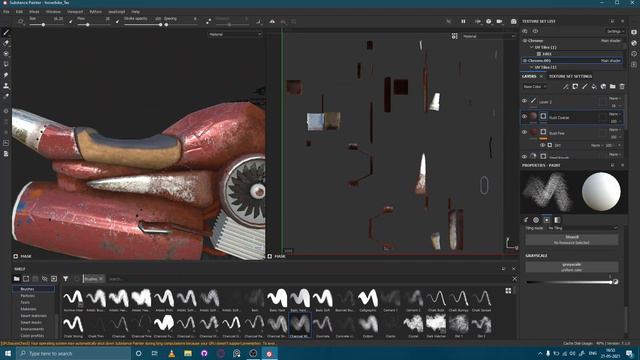
Task: Open the 2D viewport Material dropdown
Action: coord(489,36)
